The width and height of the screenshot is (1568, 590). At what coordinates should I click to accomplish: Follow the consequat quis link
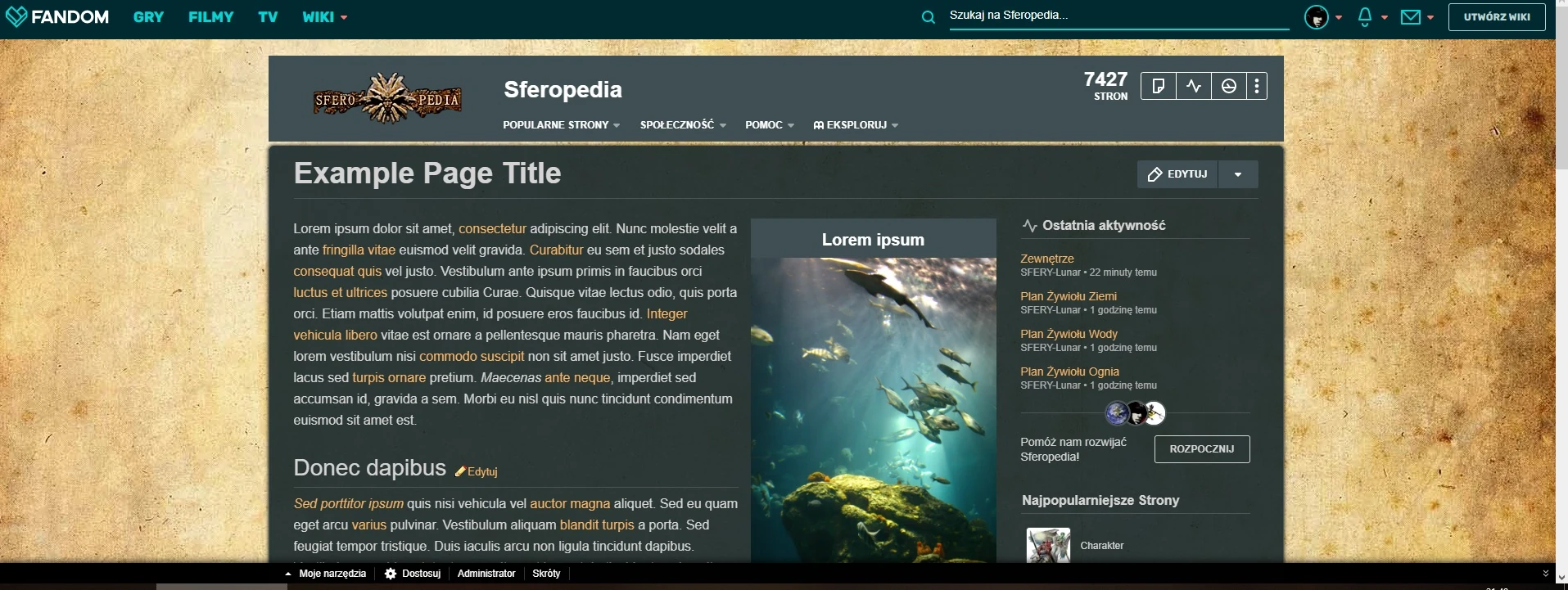(x=337, y=272)
